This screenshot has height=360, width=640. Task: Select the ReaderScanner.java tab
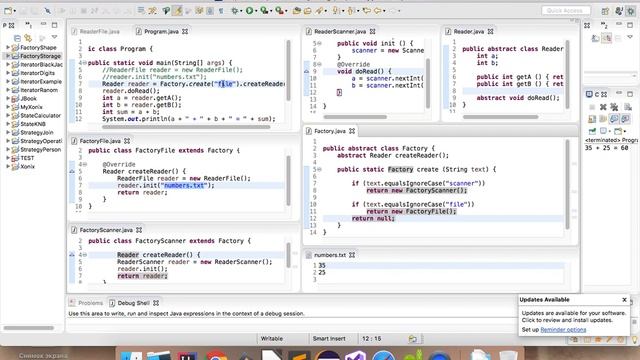tap(340, 31)
